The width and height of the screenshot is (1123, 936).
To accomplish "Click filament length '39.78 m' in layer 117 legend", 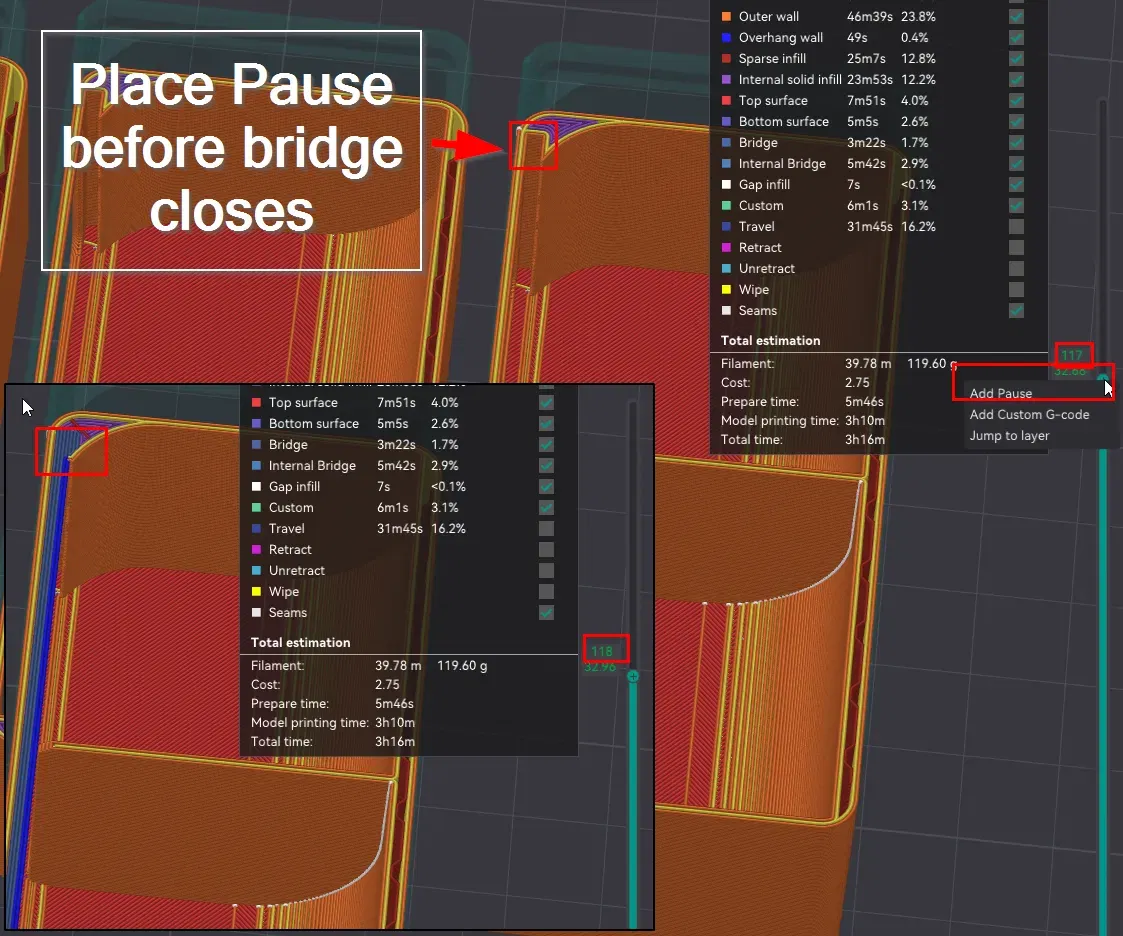I will click(868, 363).
